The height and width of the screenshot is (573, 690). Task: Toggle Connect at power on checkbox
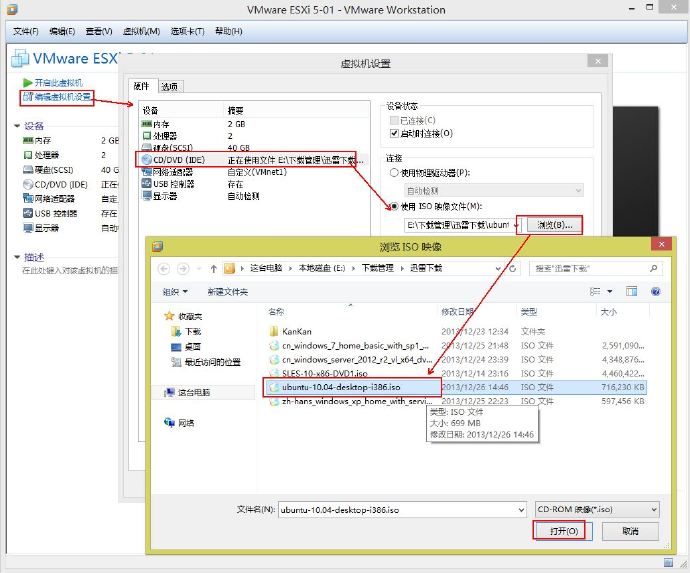coord(394,133)
